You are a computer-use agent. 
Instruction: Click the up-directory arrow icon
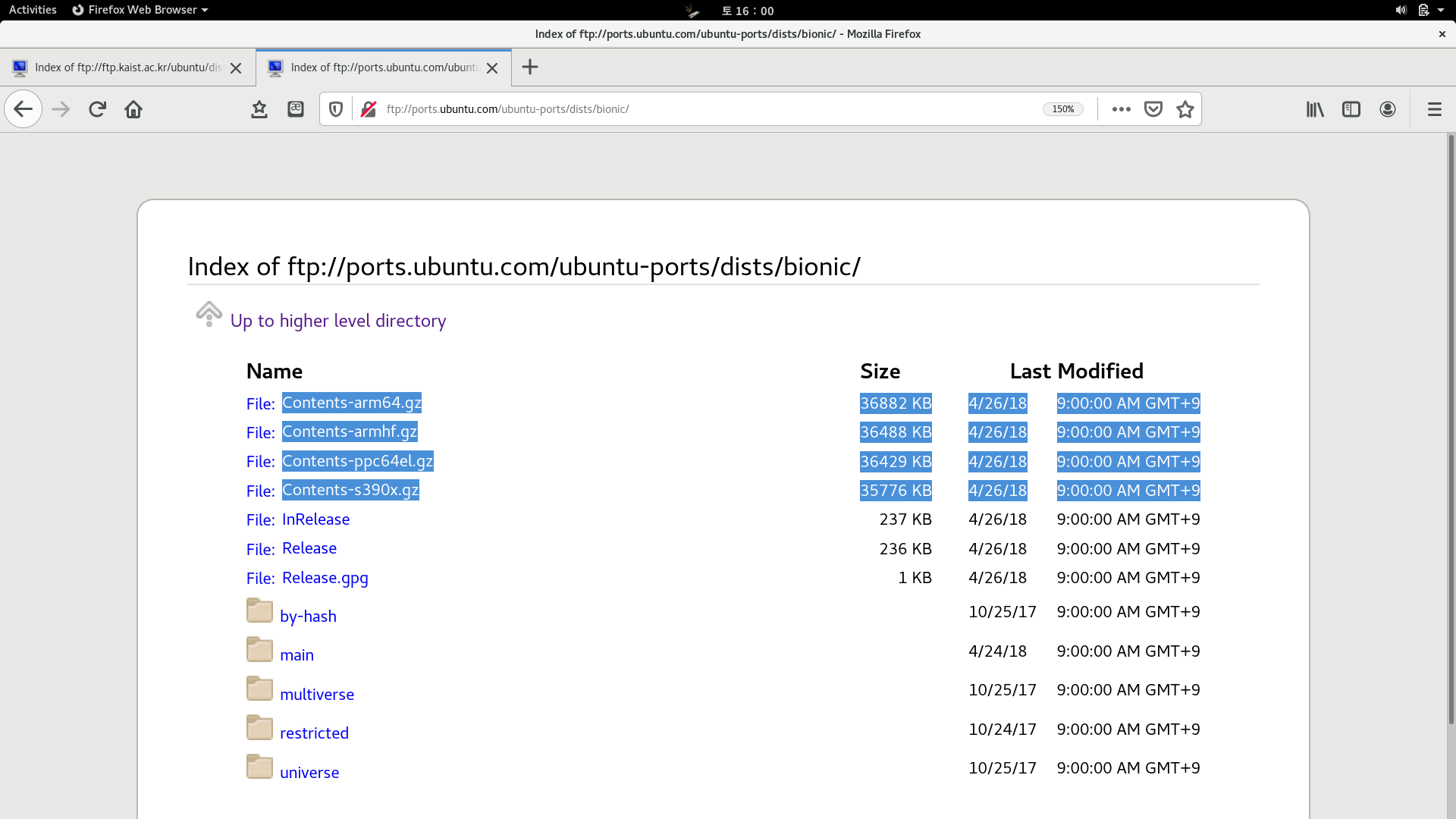[209, 314]
